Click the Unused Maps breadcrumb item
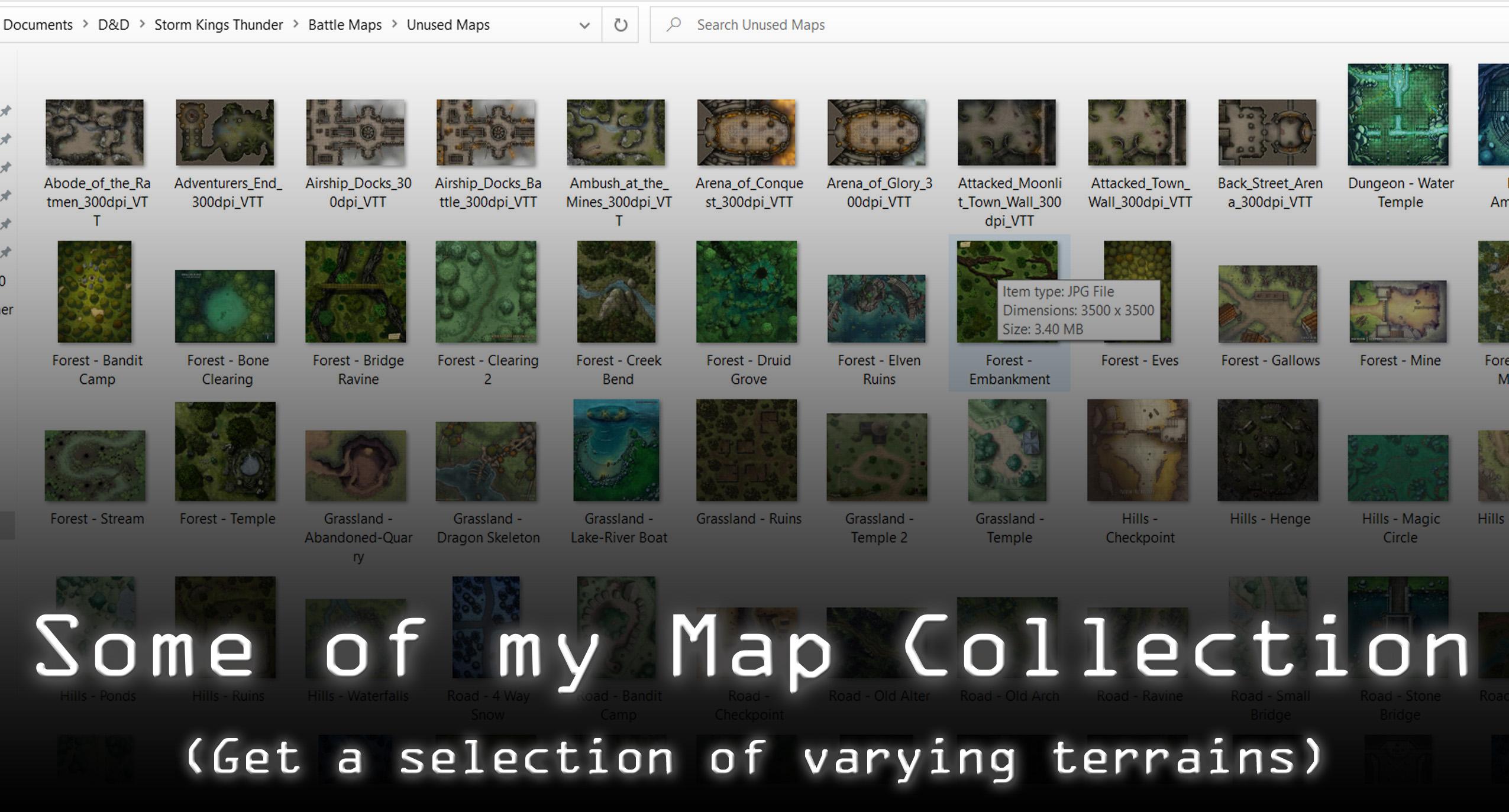This screenshot has height=812, width=1509. point(448,24)
